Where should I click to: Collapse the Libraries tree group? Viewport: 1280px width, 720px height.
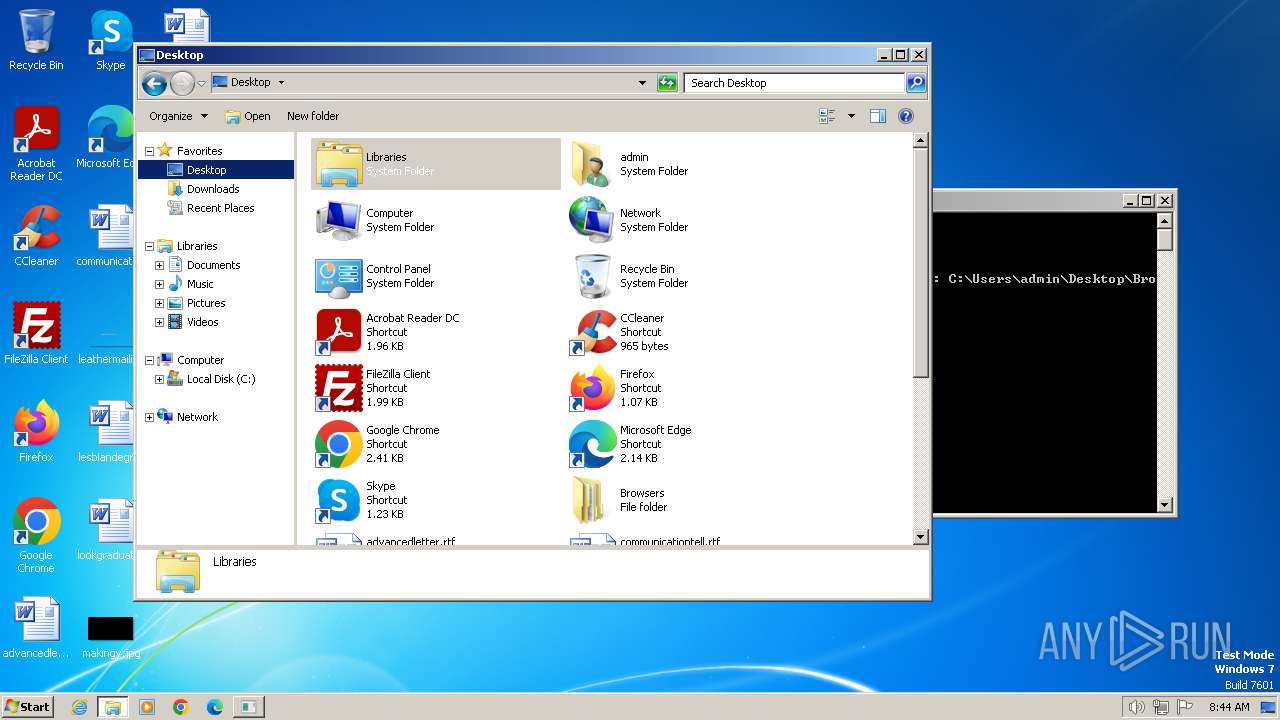(x=149, y=247)
